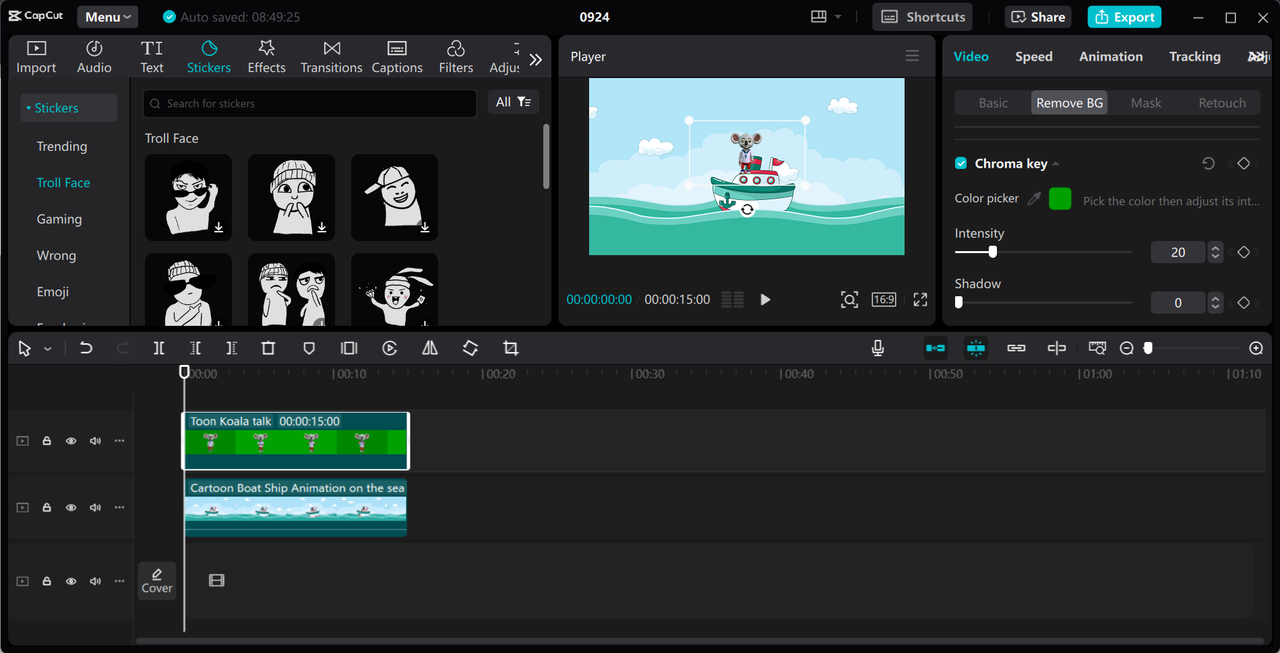Toggle the preview axis
Screen dimensions: 1280x653
(x=1057, y=348)
